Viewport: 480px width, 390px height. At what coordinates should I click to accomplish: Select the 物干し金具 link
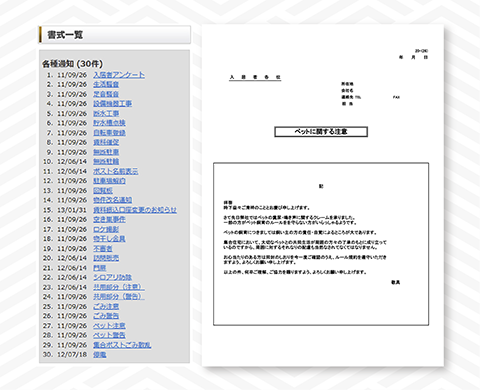(109, 239)
